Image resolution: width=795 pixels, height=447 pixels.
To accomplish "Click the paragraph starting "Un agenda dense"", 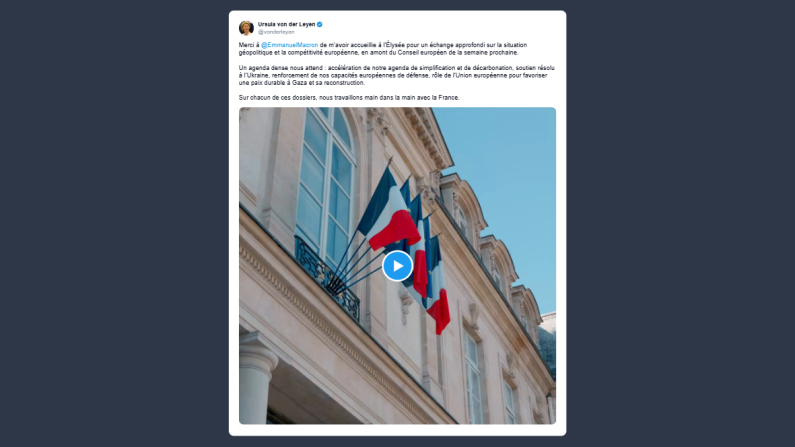I will 396,75.
